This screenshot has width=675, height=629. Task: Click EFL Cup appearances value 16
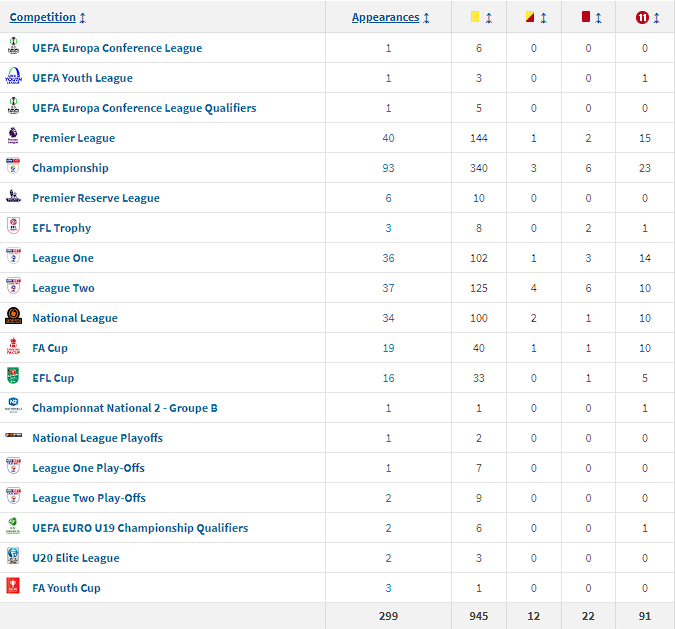pyautogui.click(x=388, y=378)
